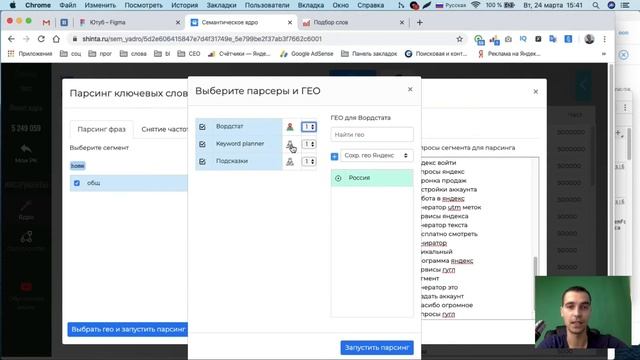Screen dimensions: 640x360
Task: Select the Россия geo entry
Action: pyautogui.click(x=372, y=178)
